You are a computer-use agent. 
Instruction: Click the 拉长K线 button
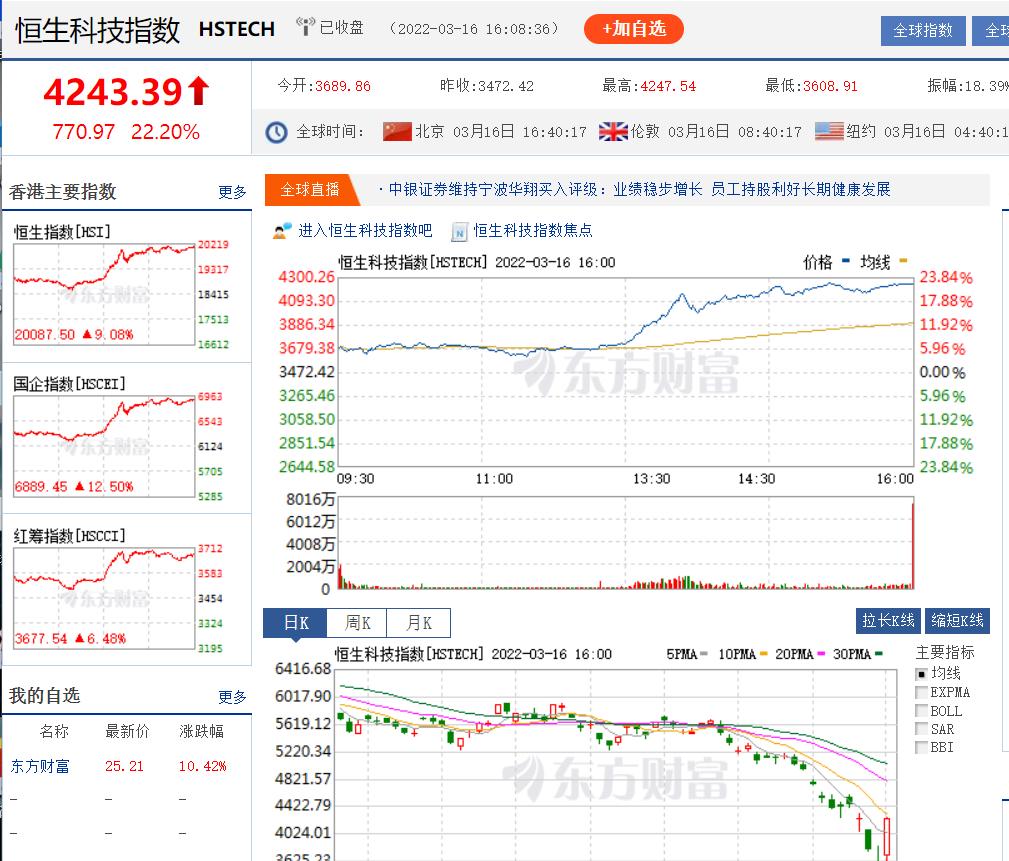[x=888, y=621]
